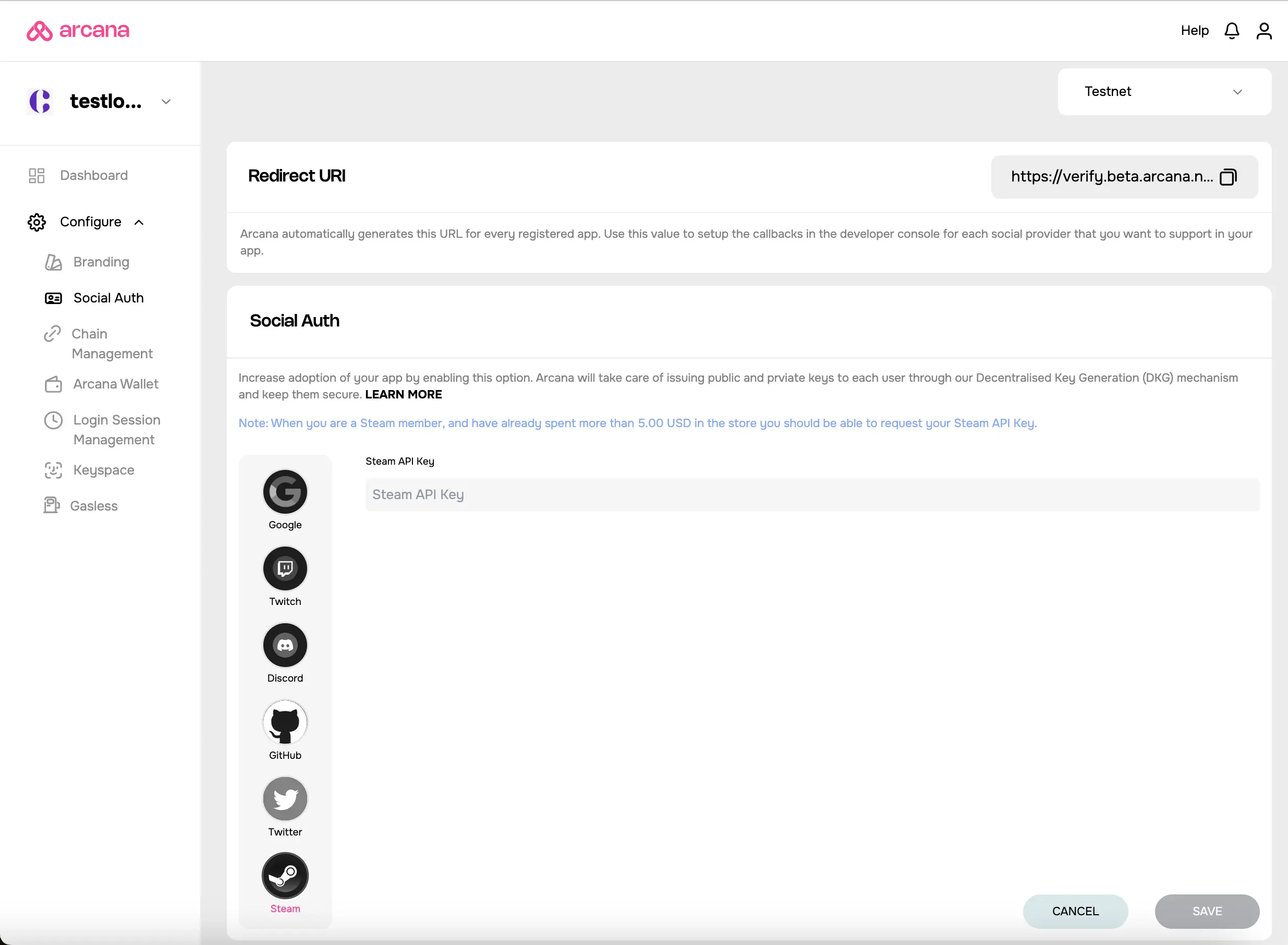
Task: Open the user profile icon
Action: pos(1264,31)
